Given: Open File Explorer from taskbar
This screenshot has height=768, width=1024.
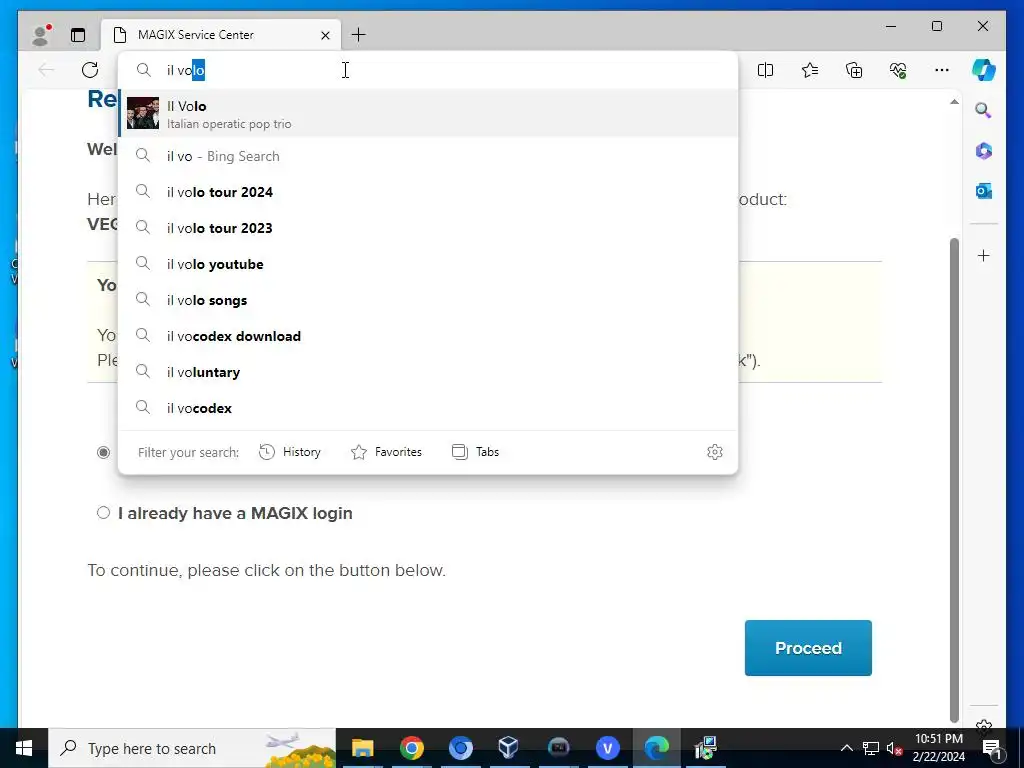Looking at the screenshot, I should pyautogui.click(x=362, y=748).
